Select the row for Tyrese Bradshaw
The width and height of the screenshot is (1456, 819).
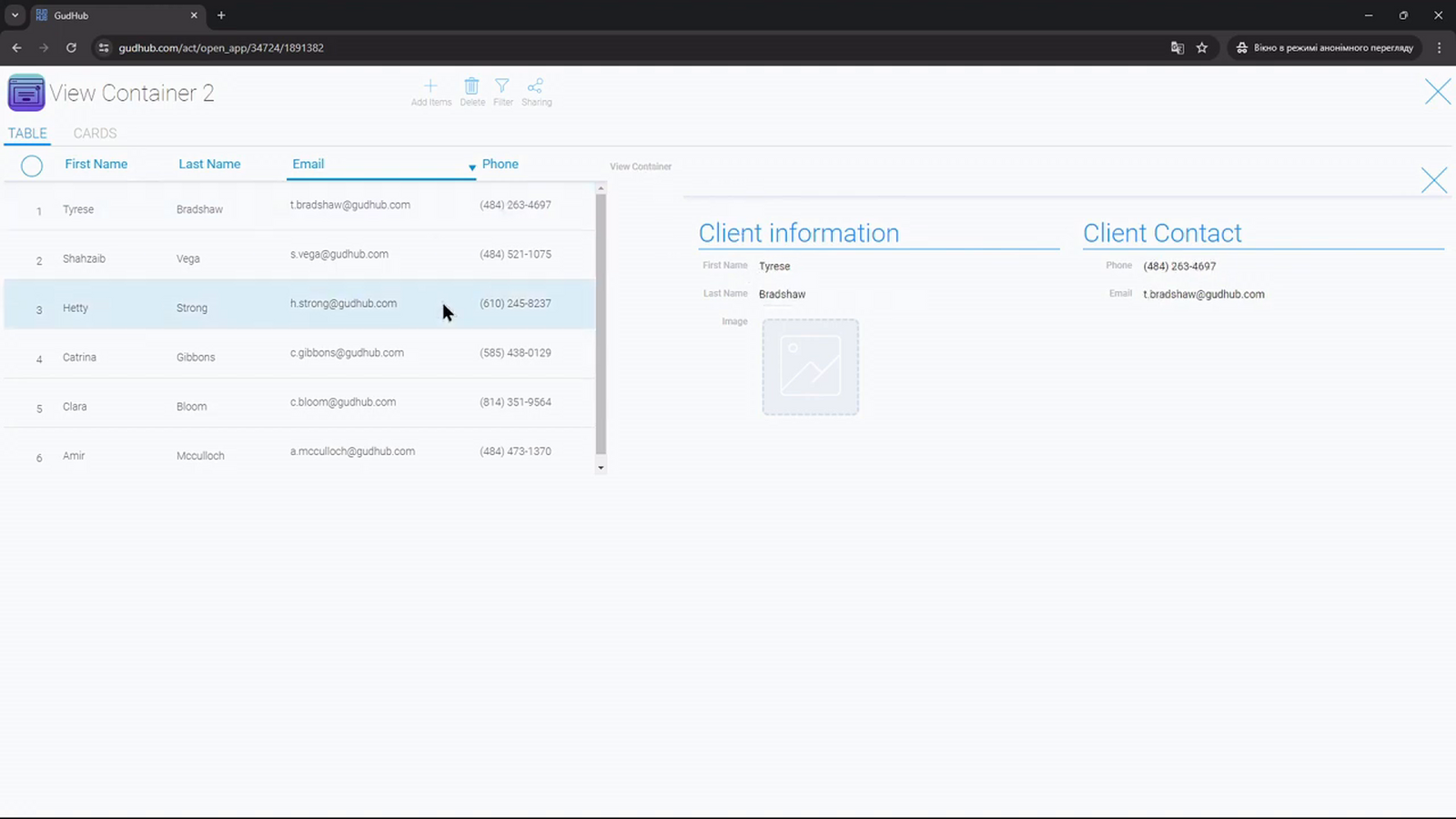click(x=299, y=206)
